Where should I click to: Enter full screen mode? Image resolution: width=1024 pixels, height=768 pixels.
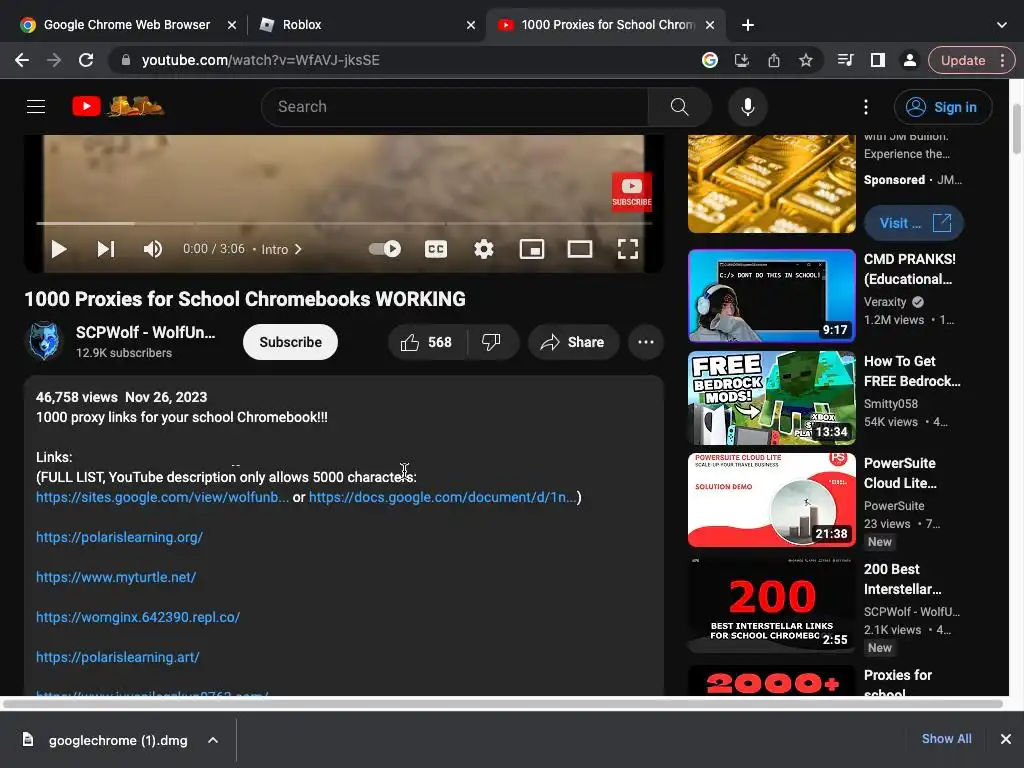tap(628, 249)
